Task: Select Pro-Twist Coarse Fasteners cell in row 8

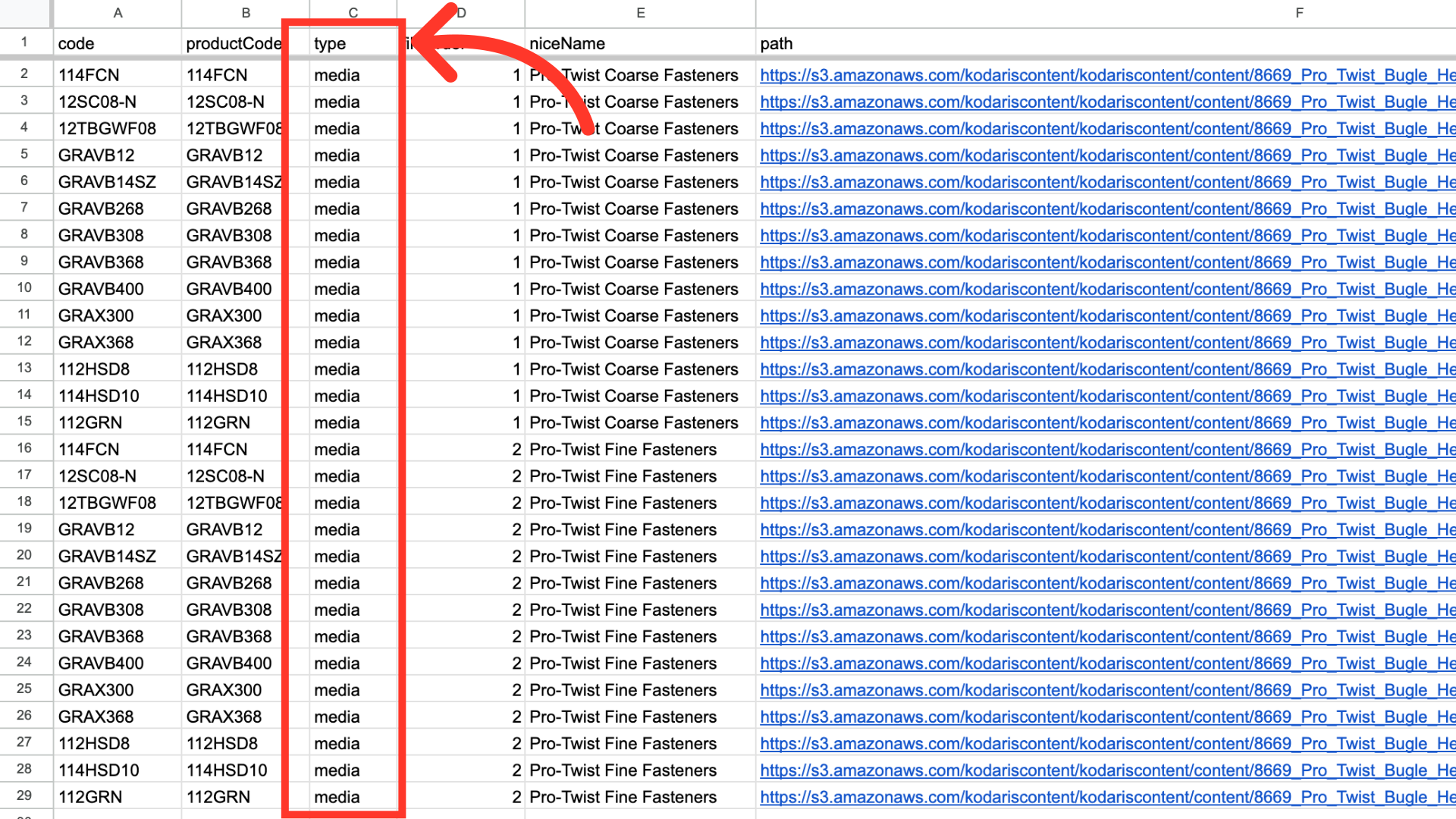Action: click(633, 236)
